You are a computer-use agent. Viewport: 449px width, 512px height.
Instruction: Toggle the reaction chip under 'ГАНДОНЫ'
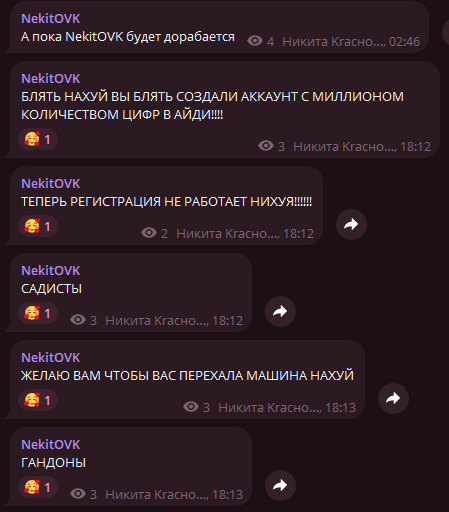pos(38,487)
